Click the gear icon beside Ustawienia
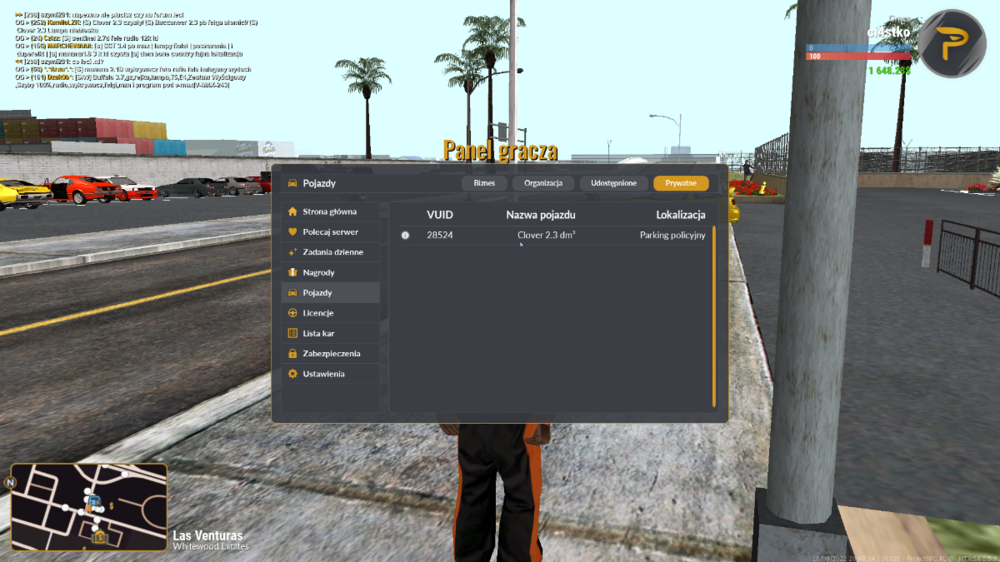 [x=293, y=374]
